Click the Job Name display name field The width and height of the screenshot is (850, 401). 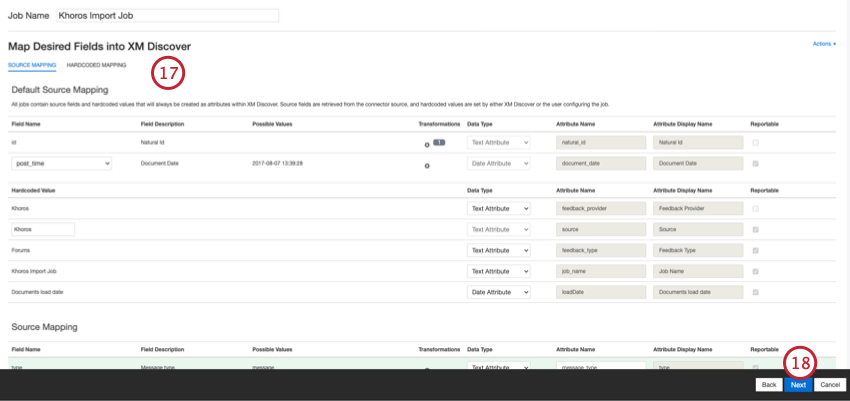tap(698, 271)
